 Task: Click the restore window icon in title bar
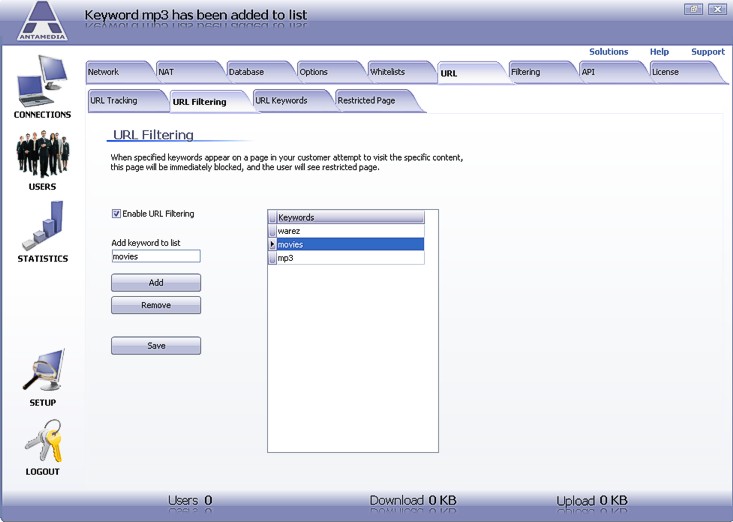click(692, 9)
